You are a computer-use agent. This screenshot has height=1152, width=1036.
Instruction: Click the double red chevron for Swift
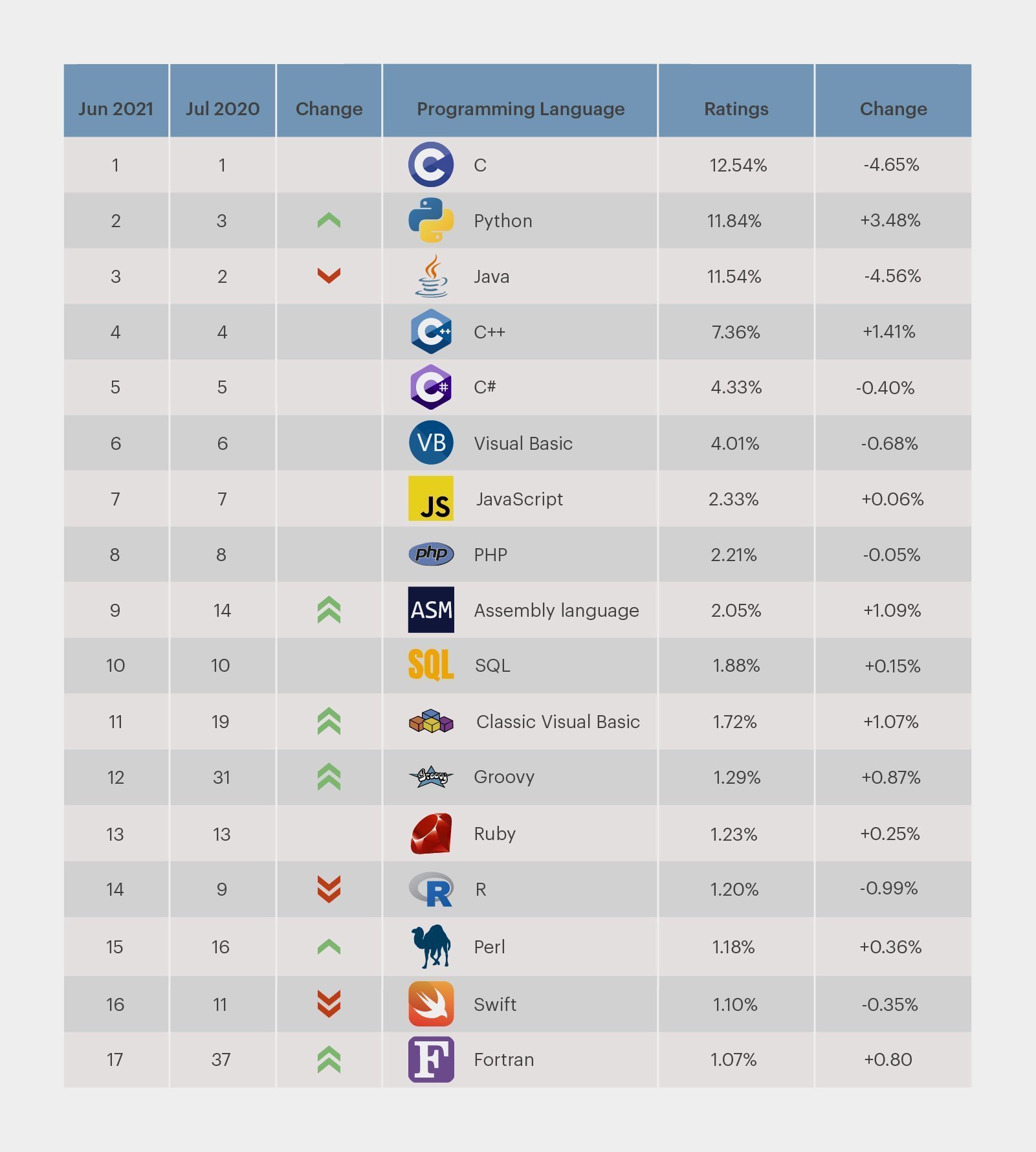tap(329, 1004)
